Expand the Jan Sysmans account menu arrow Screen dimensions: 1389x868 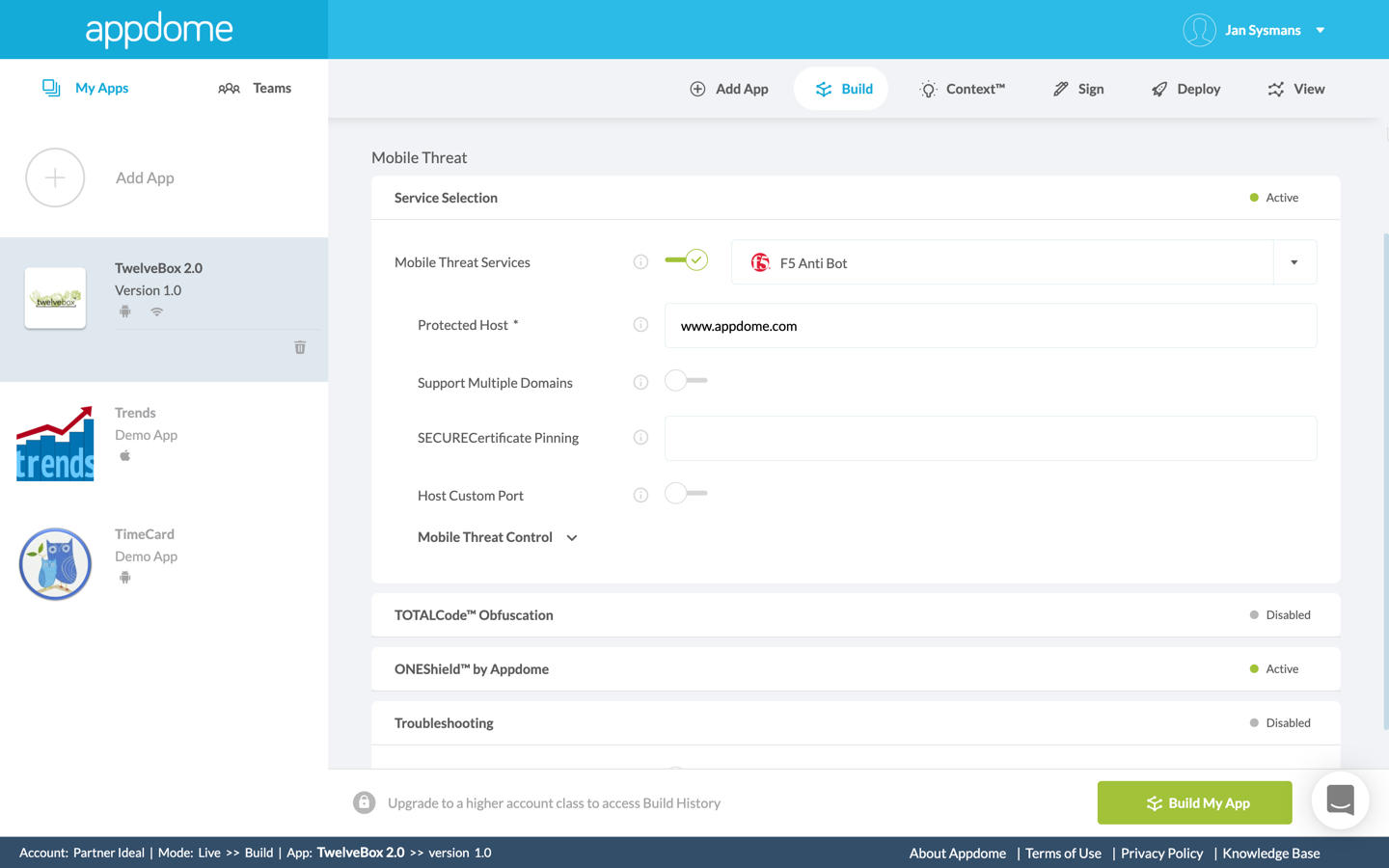point(1321,30)
